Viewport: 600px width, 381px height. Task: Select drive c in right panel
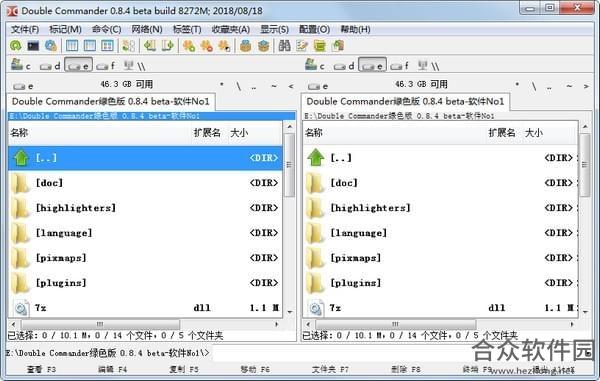(x=315, y=65)
